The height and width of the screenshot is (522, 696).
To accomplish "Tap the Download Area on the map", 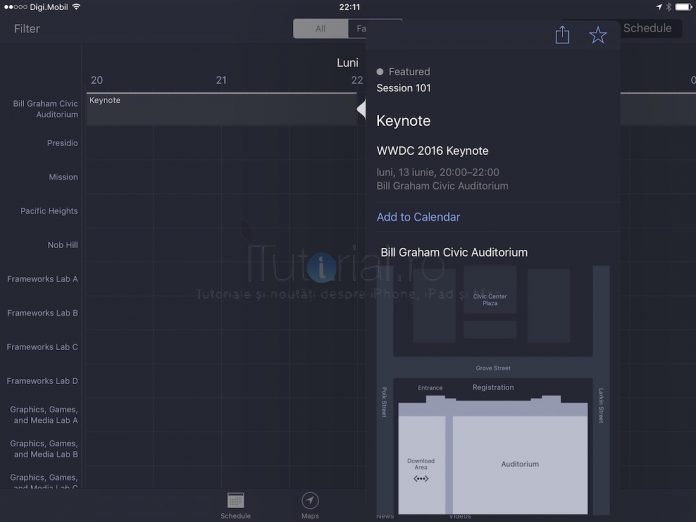I will point(421,464).
